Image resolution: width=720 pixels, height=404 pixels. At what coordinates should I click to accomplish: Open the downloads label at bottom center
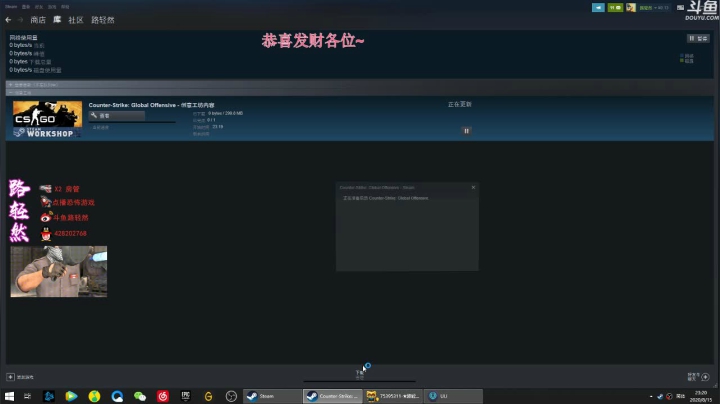click(360, 373)
